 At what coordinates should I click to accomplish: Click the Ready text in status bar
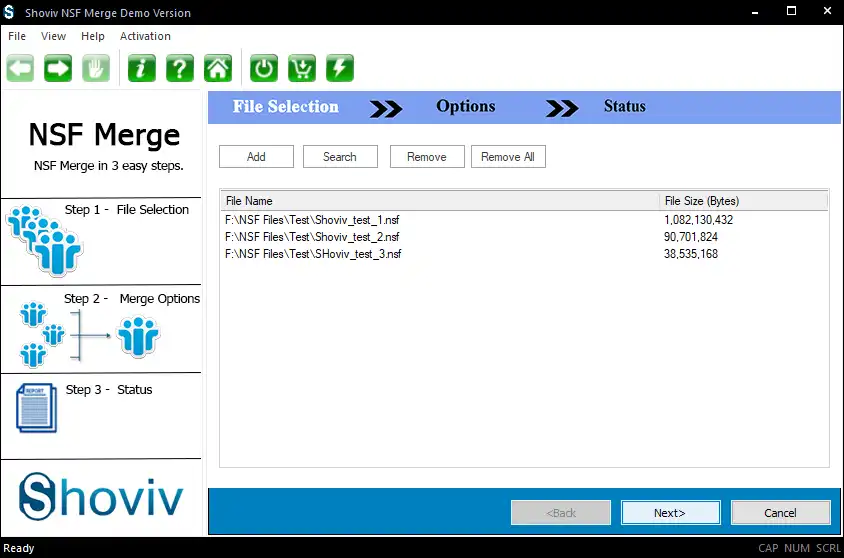(x=19, y=548)
